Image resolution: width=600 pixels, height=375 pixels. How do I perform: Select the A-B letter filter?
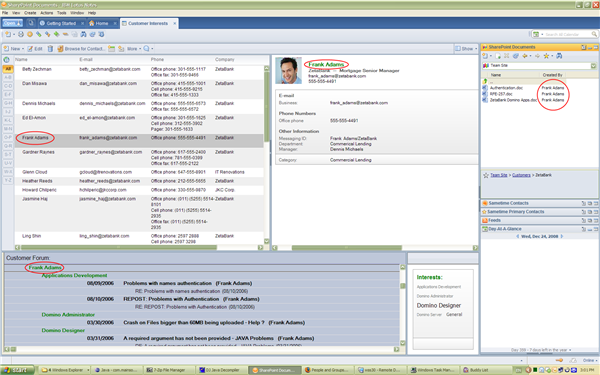click(8, 77)
